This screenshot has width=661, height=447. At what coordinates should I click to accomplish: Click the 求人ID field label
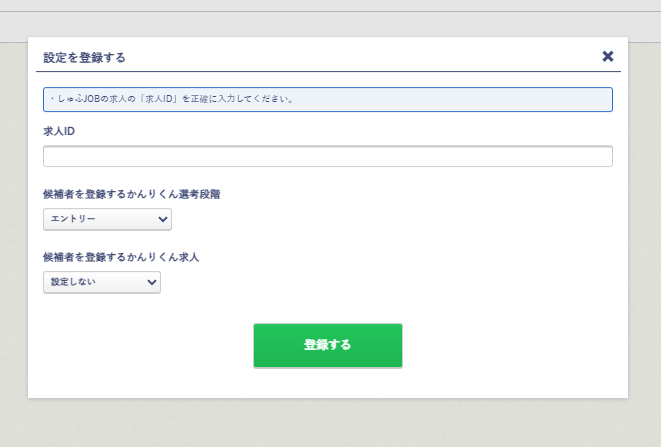pyautogui.click(x=59, y=132)
